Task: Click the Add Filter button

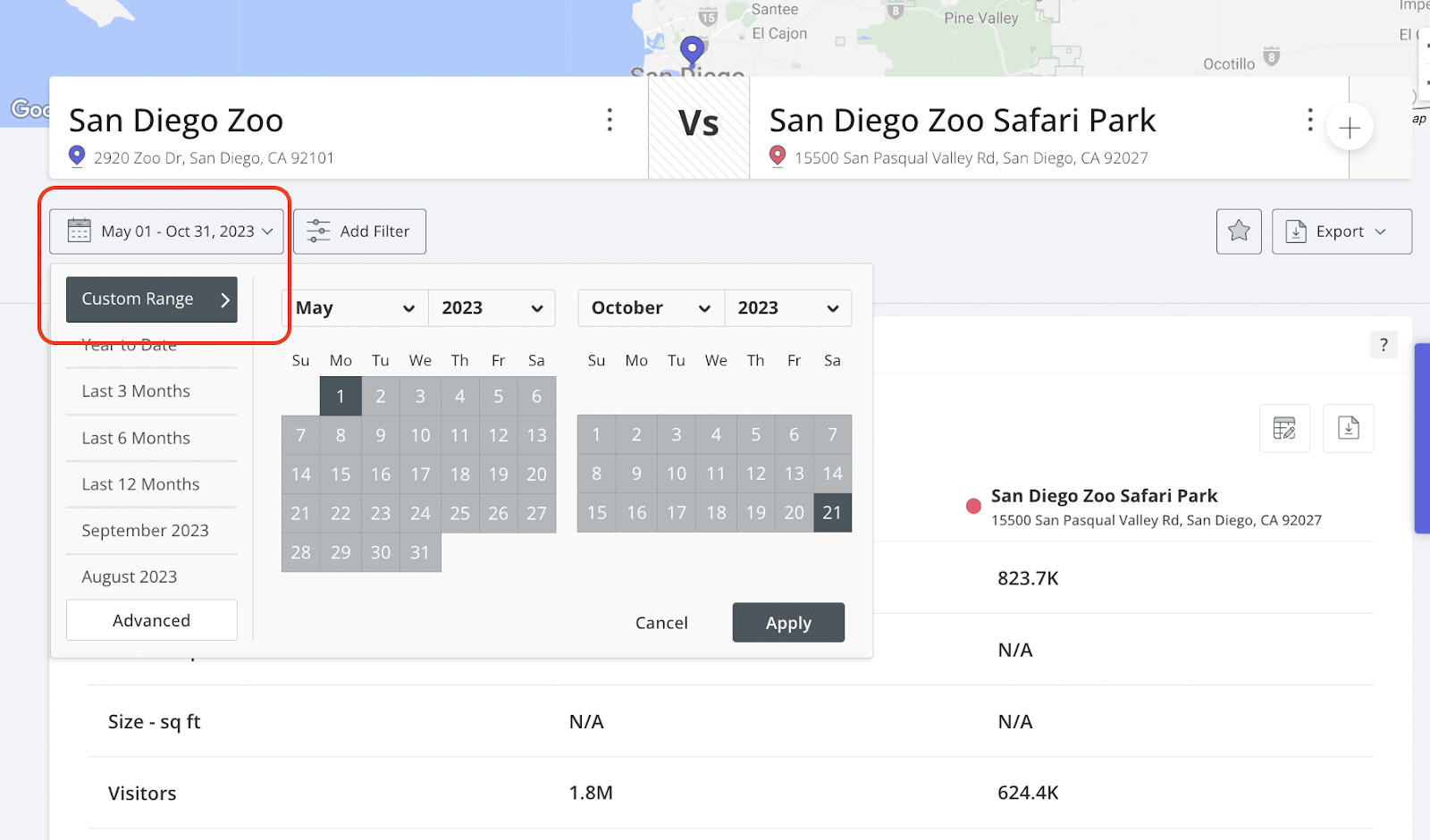Action: pyautogui.click(x=359, y=231)
